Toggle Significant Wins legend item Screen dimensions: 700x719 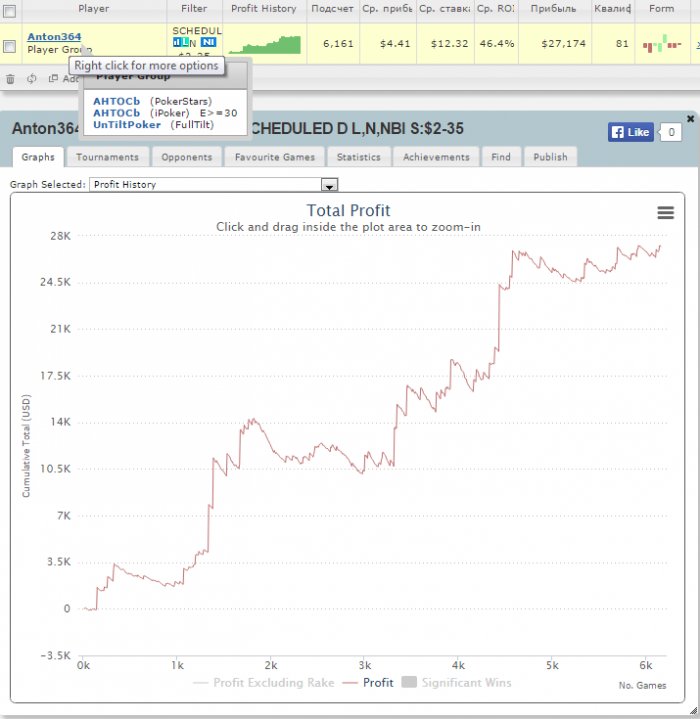pos(456,682)
